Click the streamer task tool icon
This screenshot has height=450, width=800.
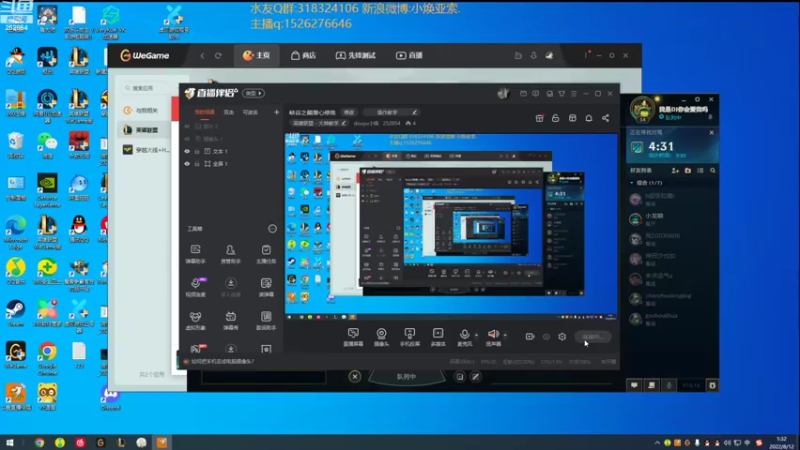(x=266, y=249)
